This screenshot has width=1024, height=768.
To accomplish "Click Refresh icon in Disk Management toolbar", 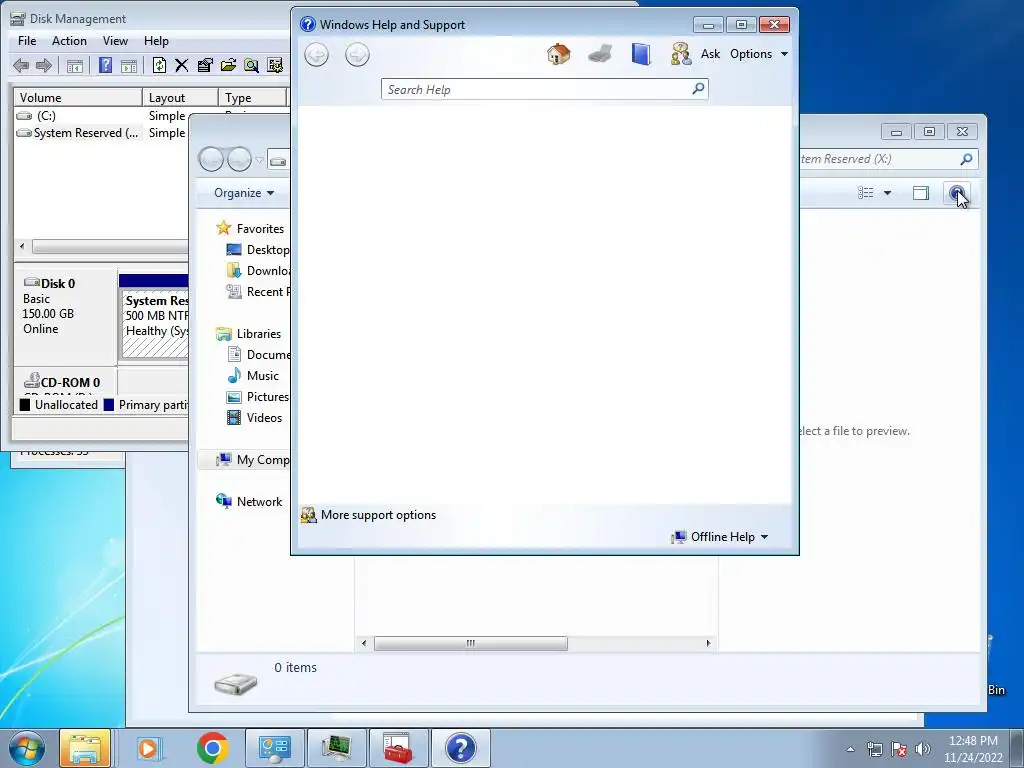I will [159, 65].
